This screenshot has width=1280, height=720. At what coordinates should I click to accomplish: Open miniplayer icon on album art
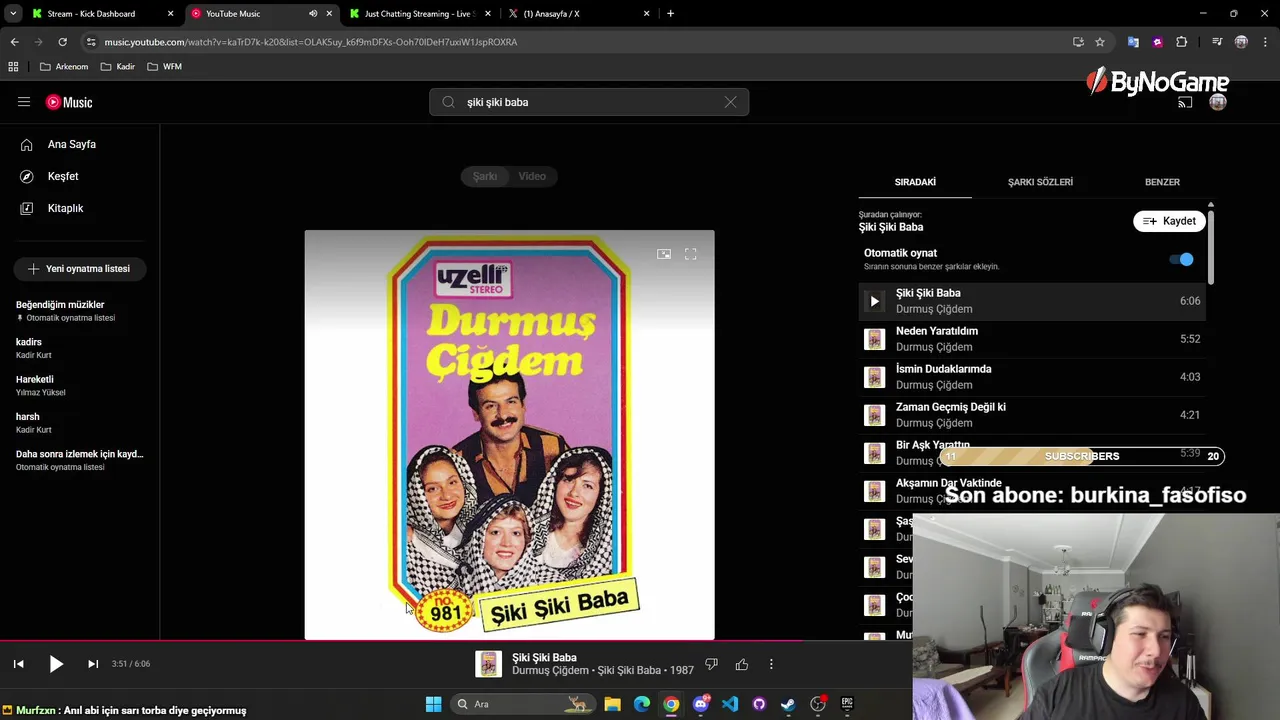pos(664,254)
